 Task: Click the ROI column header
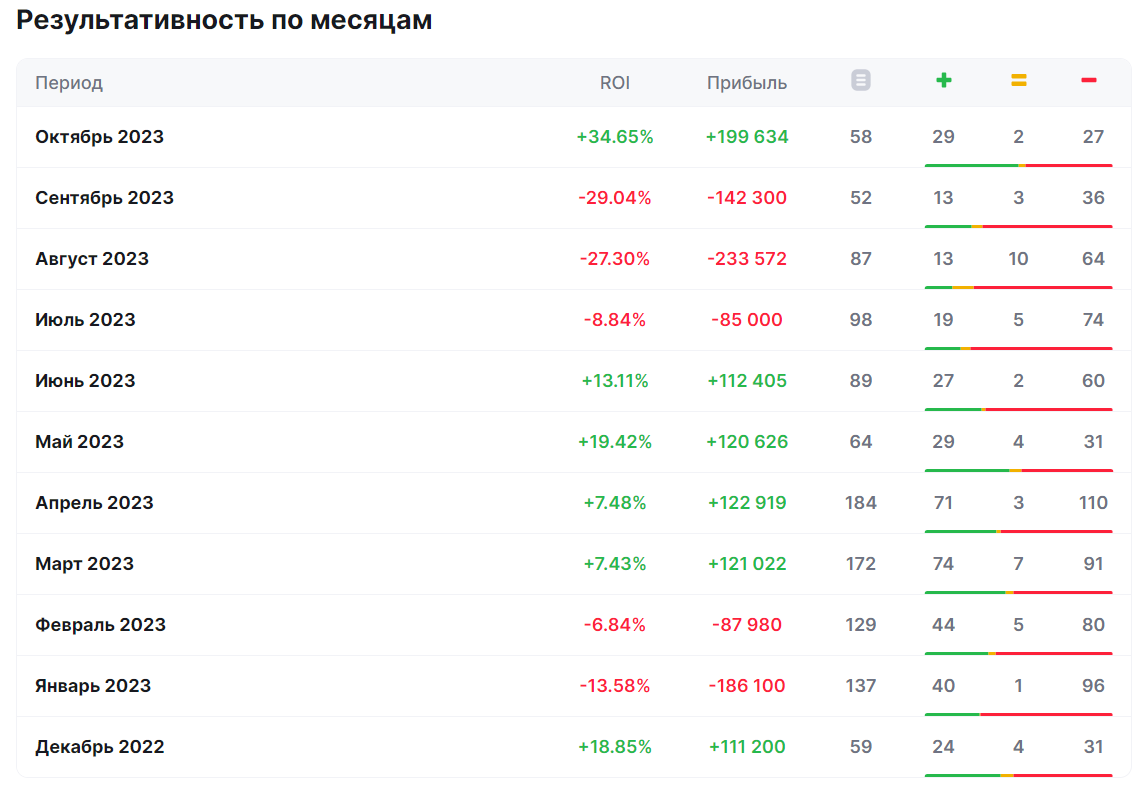(615, 83)
